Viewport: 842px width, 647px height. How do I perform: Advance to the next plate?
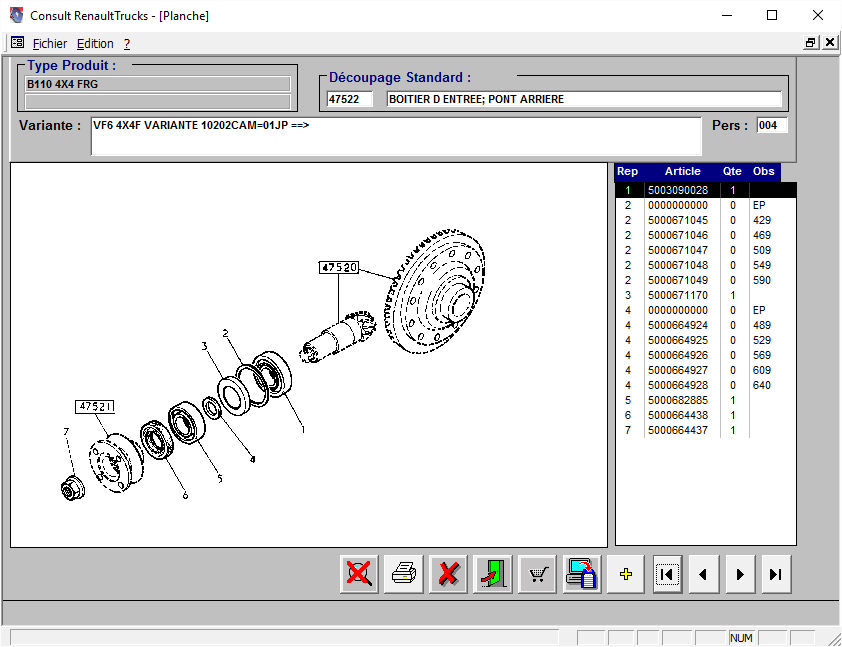click(740, 575)
